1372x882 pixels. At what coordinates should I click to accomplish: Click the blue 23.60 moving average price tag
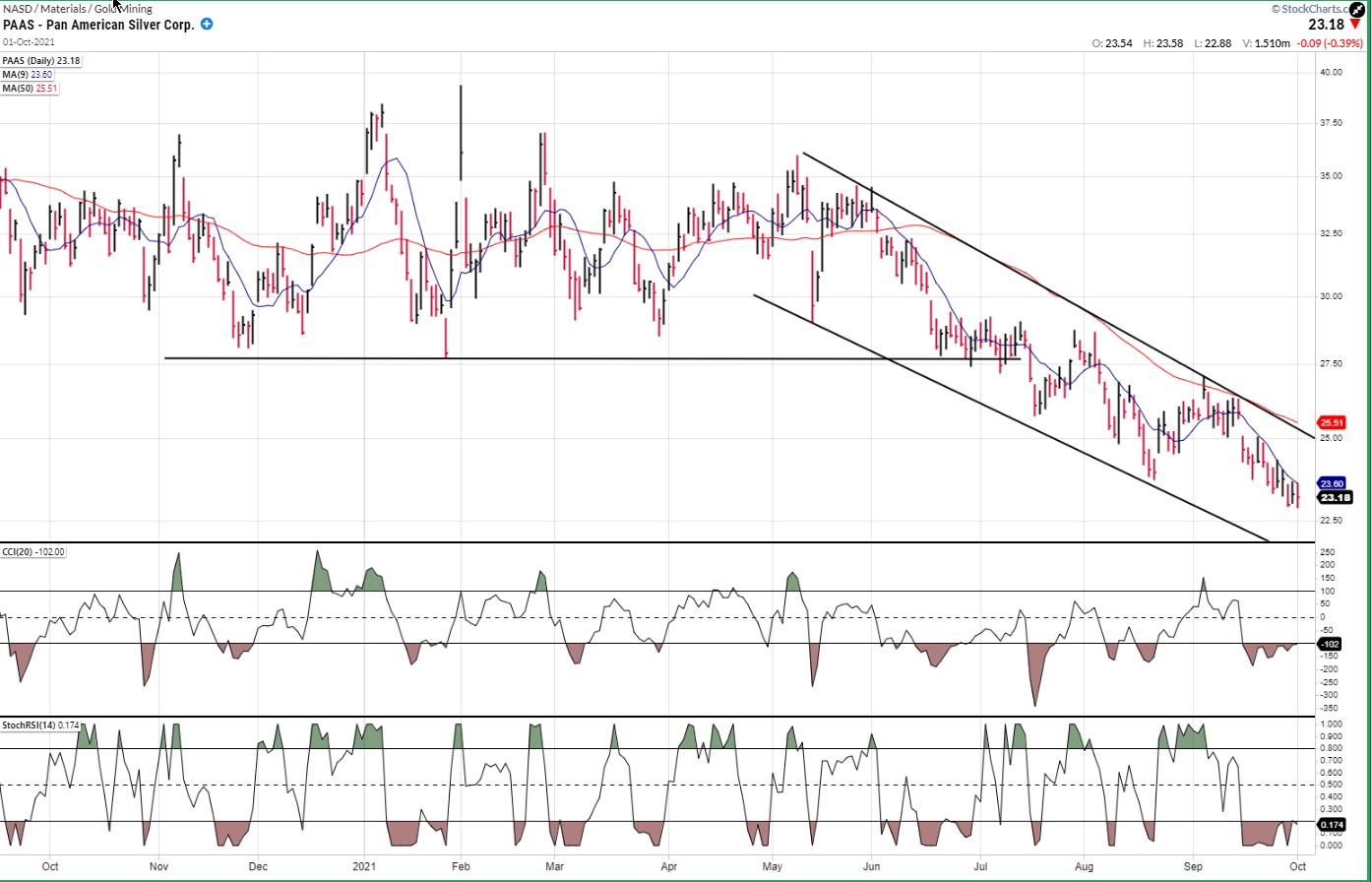[1332, 483]
